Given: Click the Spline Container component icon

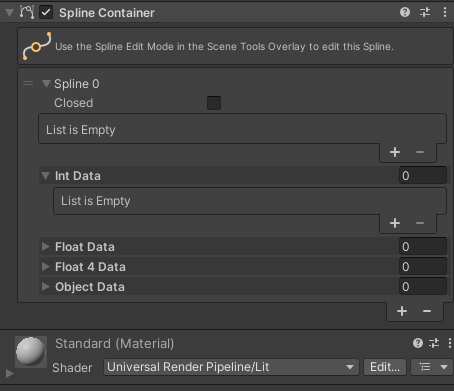Looking at the screenshot, I should tap(27, 12).
